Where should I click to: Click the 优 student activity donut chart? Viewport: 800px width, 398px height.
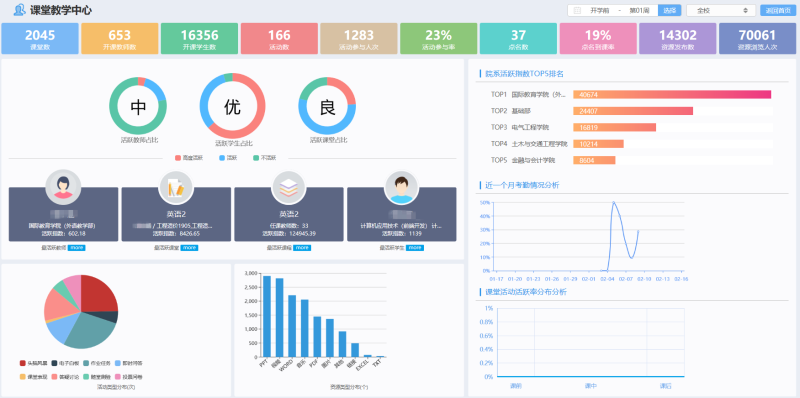[x=233, y=106]
